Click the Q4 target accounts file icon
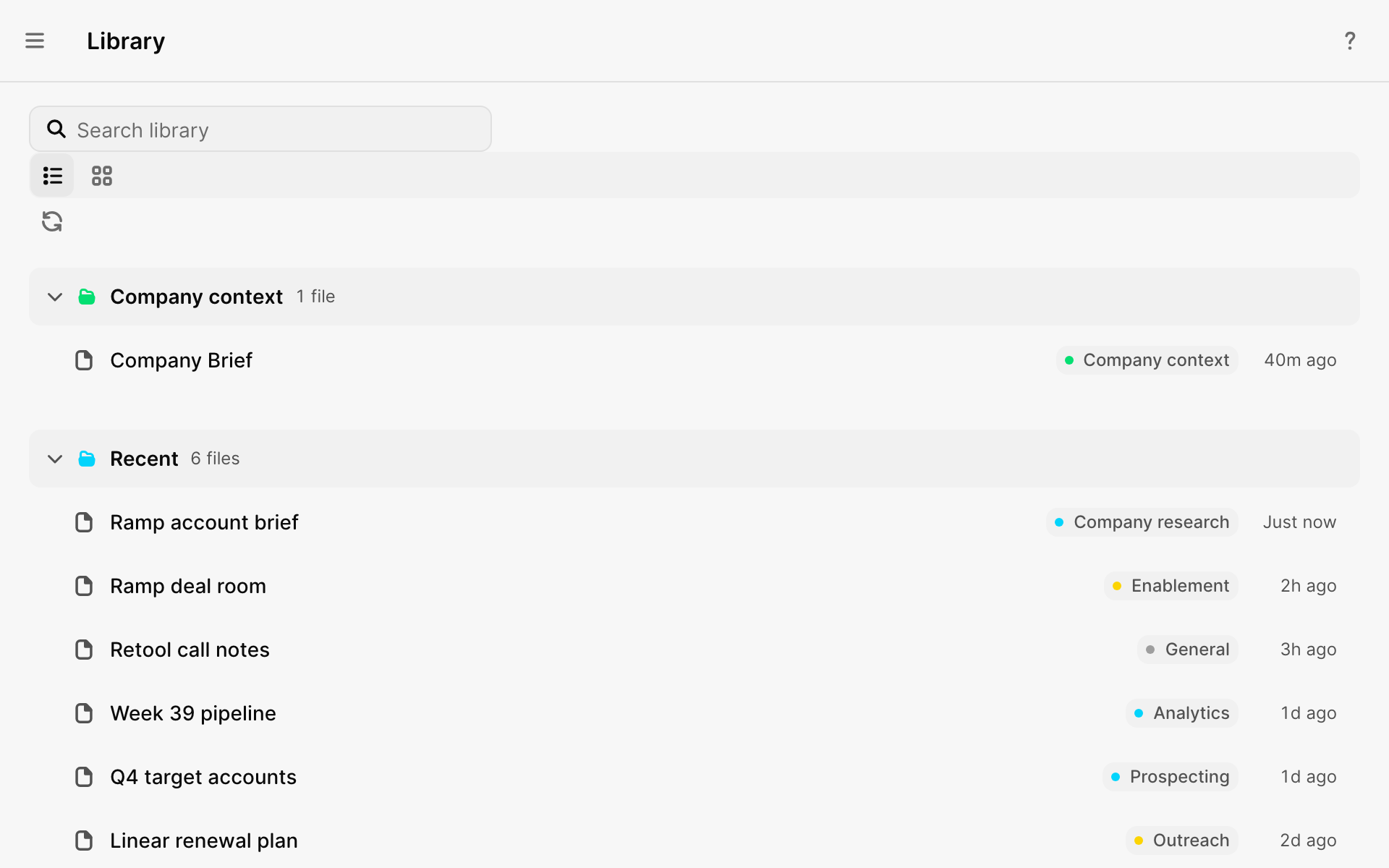Viewport: 1389px width, 868px height. point(84,777)
